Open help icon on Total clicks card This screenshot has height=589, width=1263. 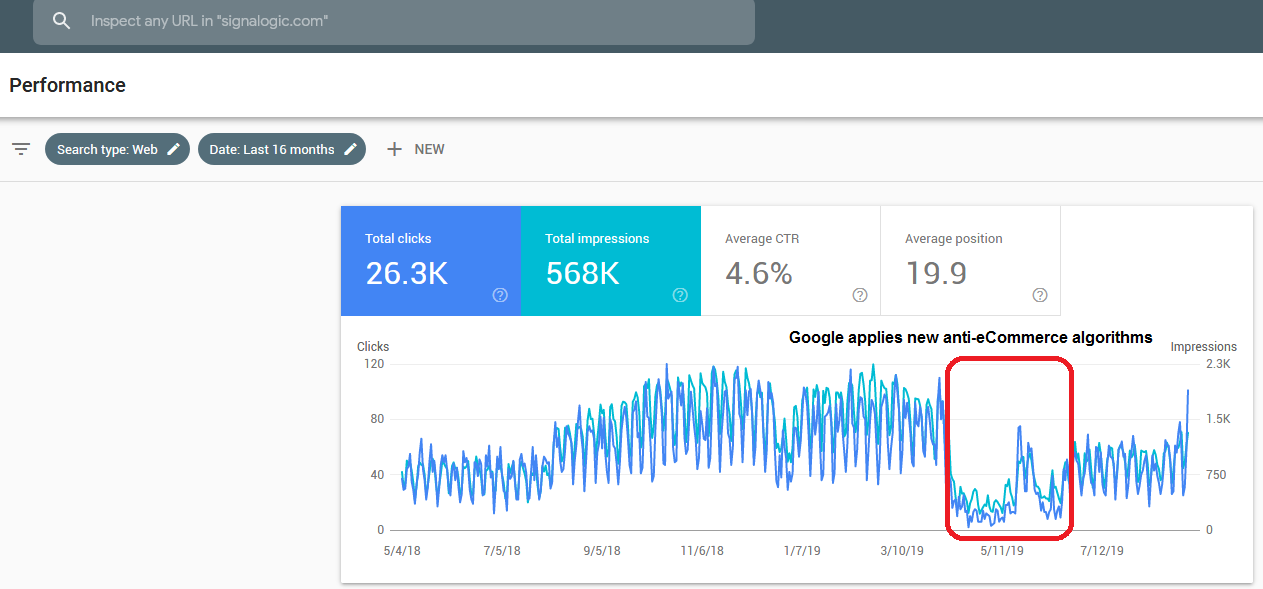coord(500,295)
